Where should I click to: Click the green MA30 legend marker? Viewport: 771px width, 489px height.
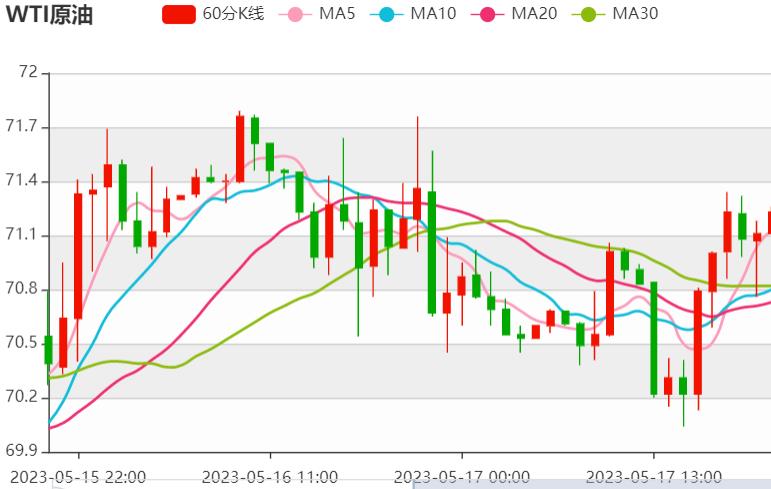[x=588, y=14]
